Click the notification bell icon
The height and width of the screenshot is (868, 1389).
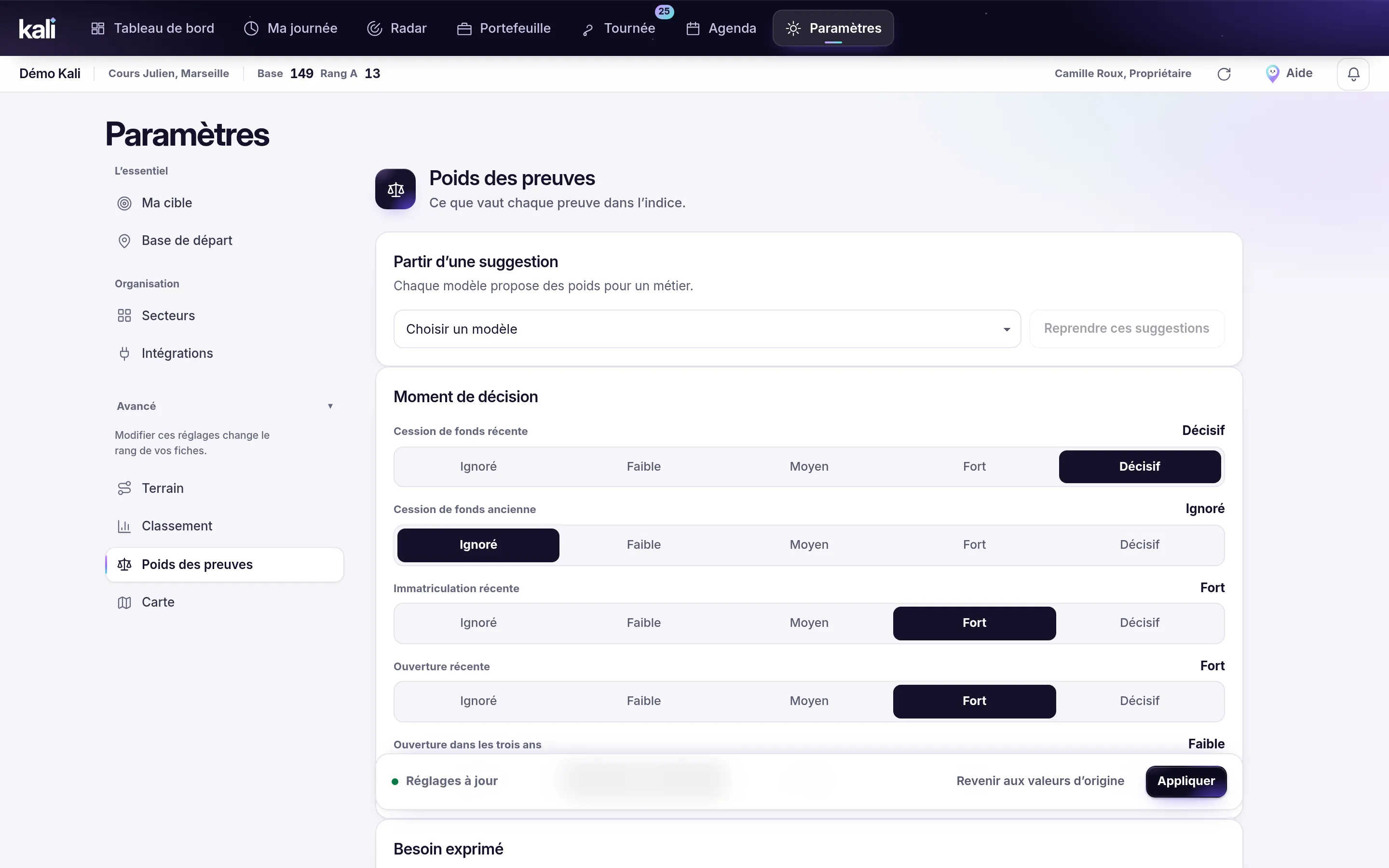pyautogui.click(x=1353, y=74)
